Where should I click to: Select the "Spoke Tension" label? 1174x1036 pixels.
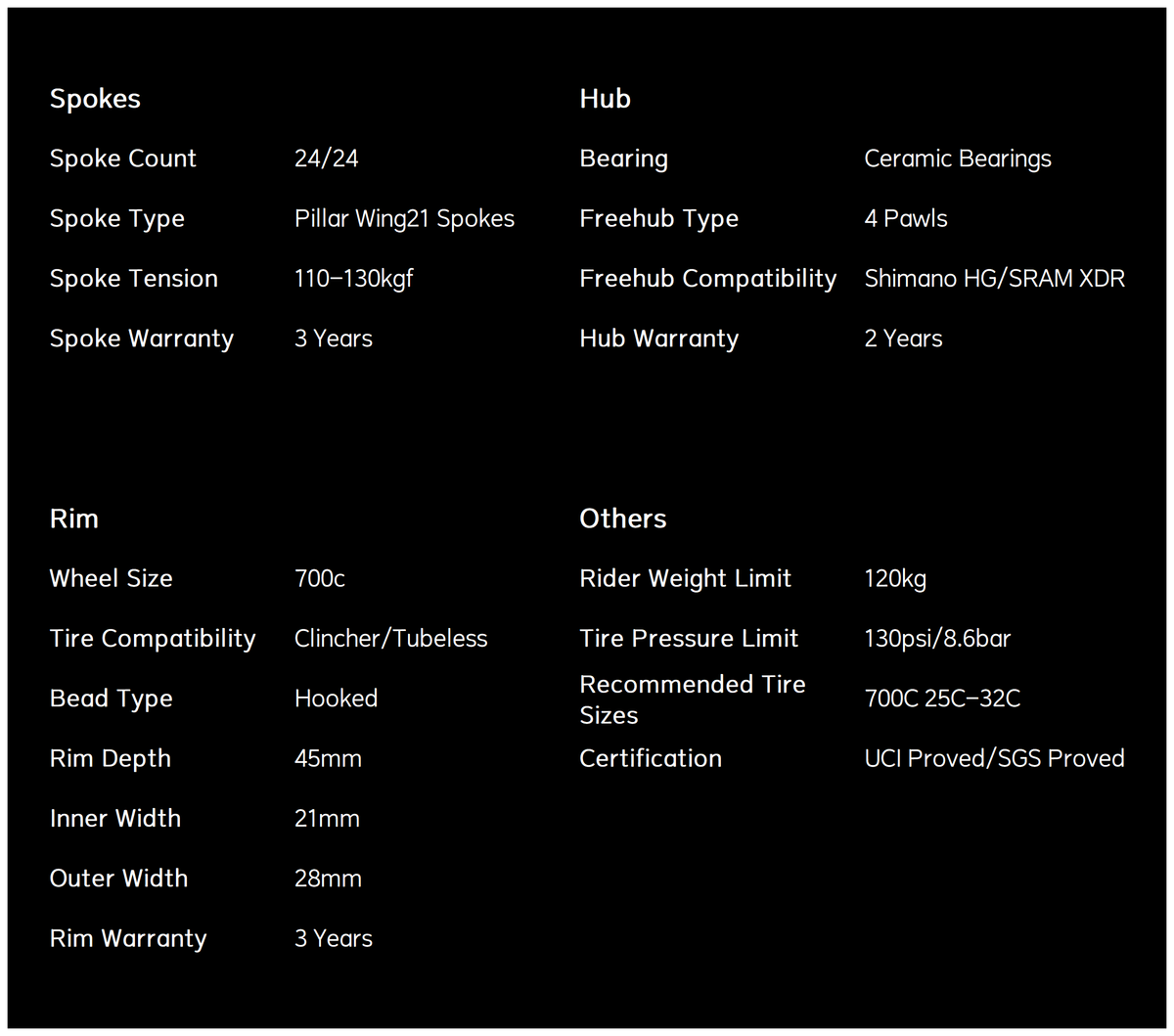pos(134,279)
